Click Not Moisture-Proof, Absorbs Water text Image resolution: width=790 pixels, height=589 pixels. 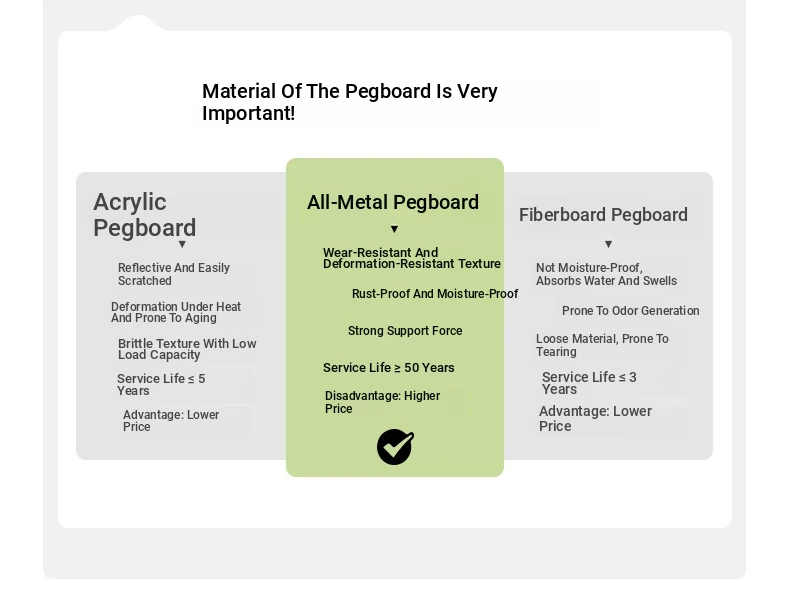tap(606, 274)
